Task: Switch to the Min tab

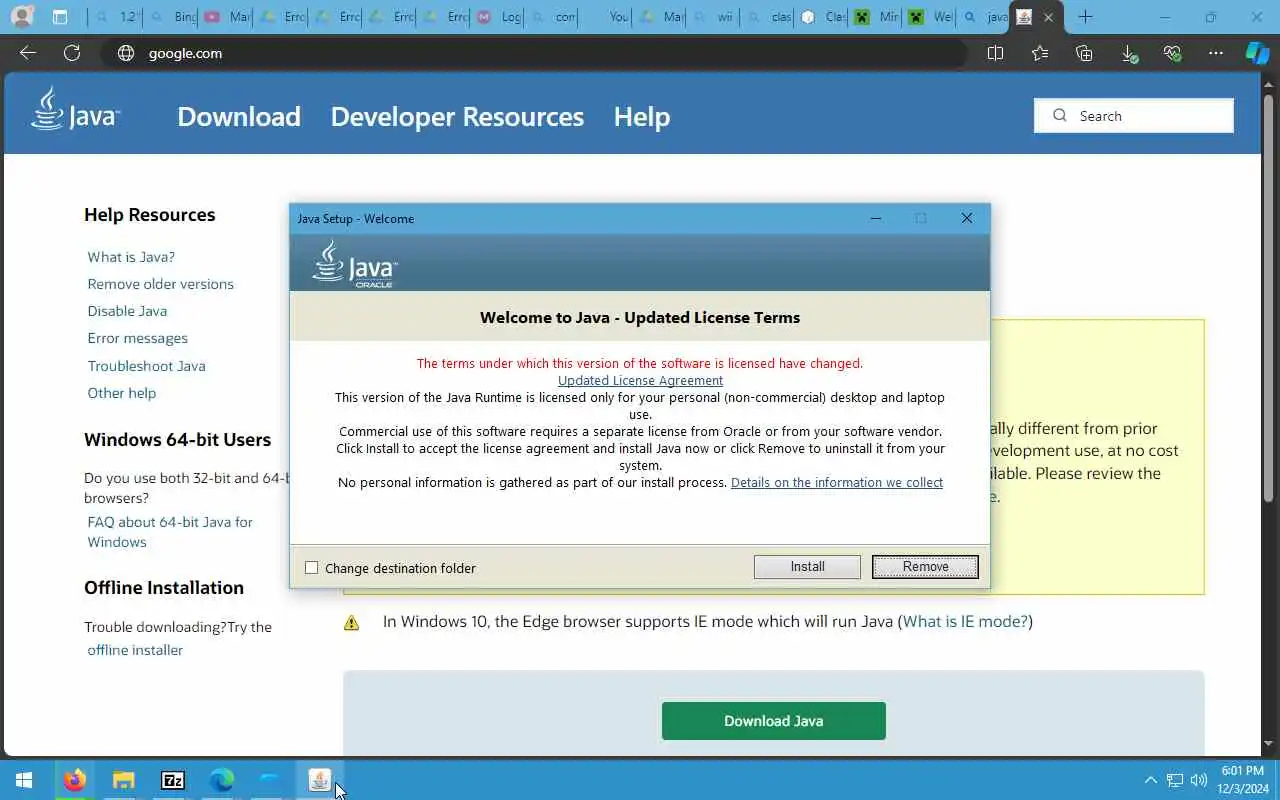Action: tap(876, 17)
